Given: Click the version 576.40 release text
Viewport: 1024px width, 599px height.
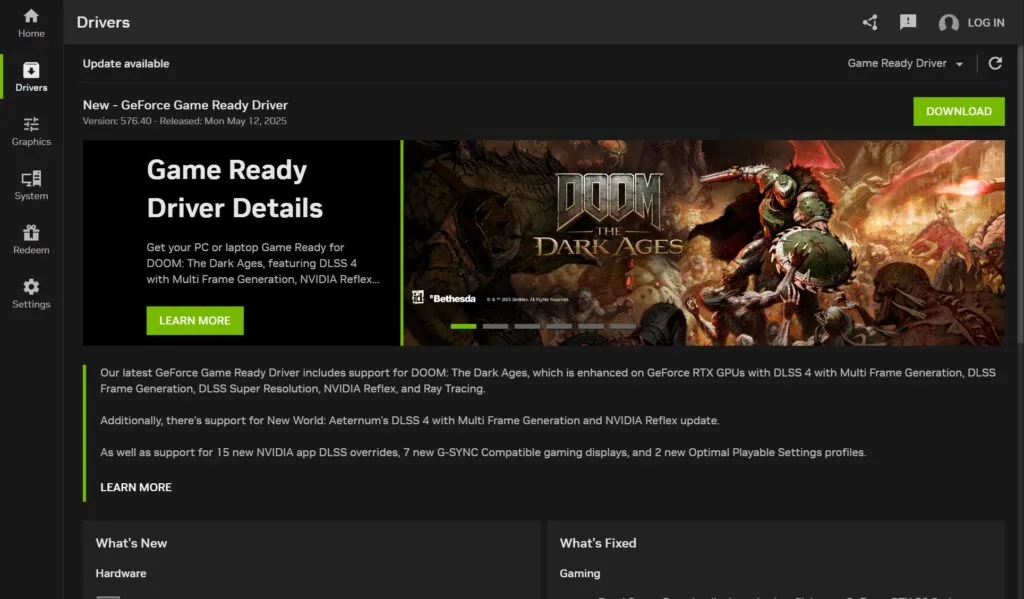Looking at the screenshot, I should point(184,121).
